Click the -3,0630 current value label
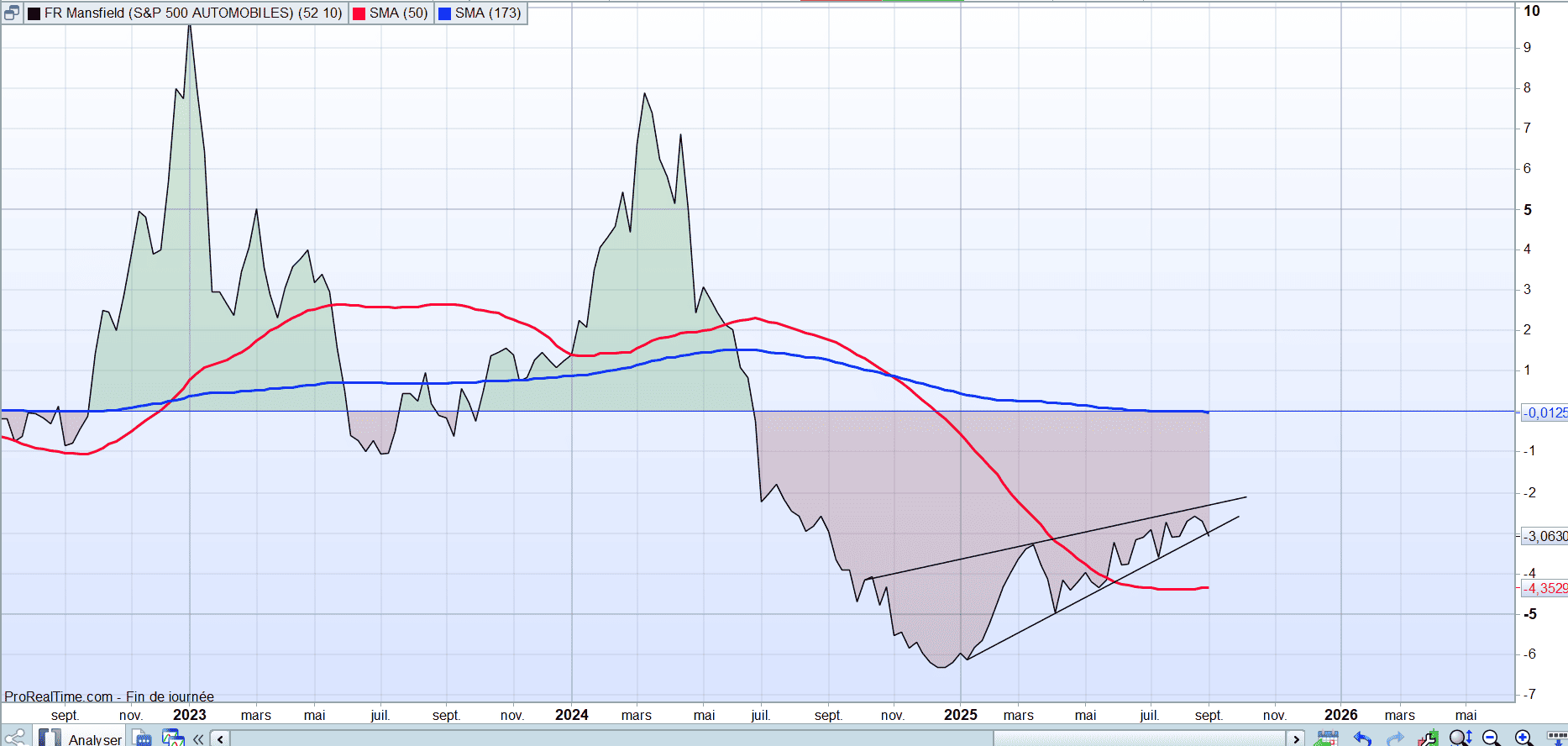 [1544, 536]
